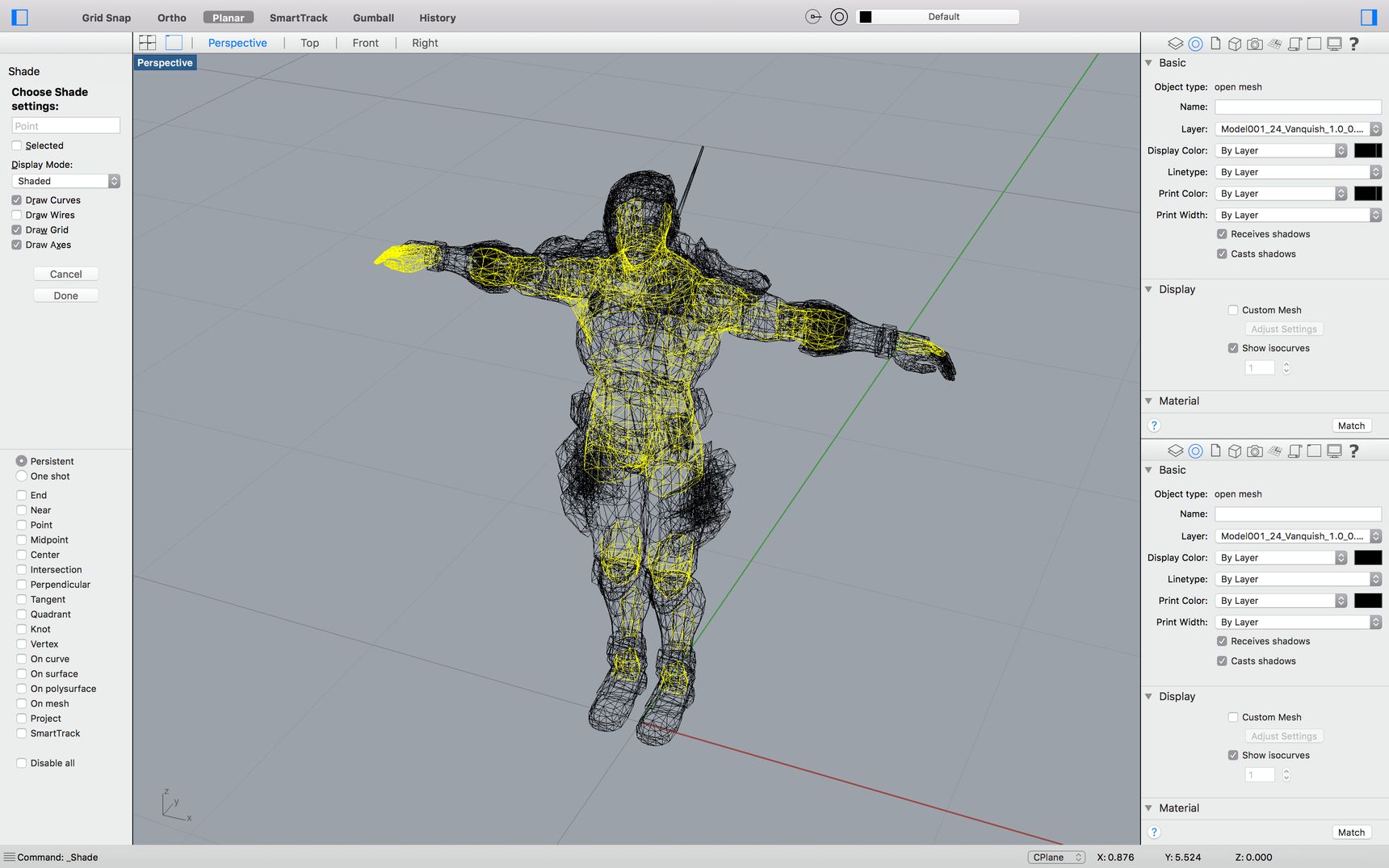Switch to the Top viewport tab
Image resolution: width=1389 pixels, height=868 pixels.
pos(310,43)
